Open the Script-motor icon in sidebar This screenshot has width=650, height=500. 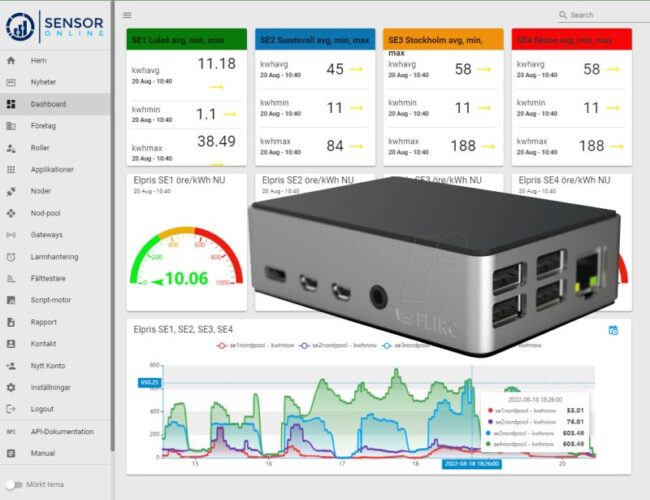[11, 300]
